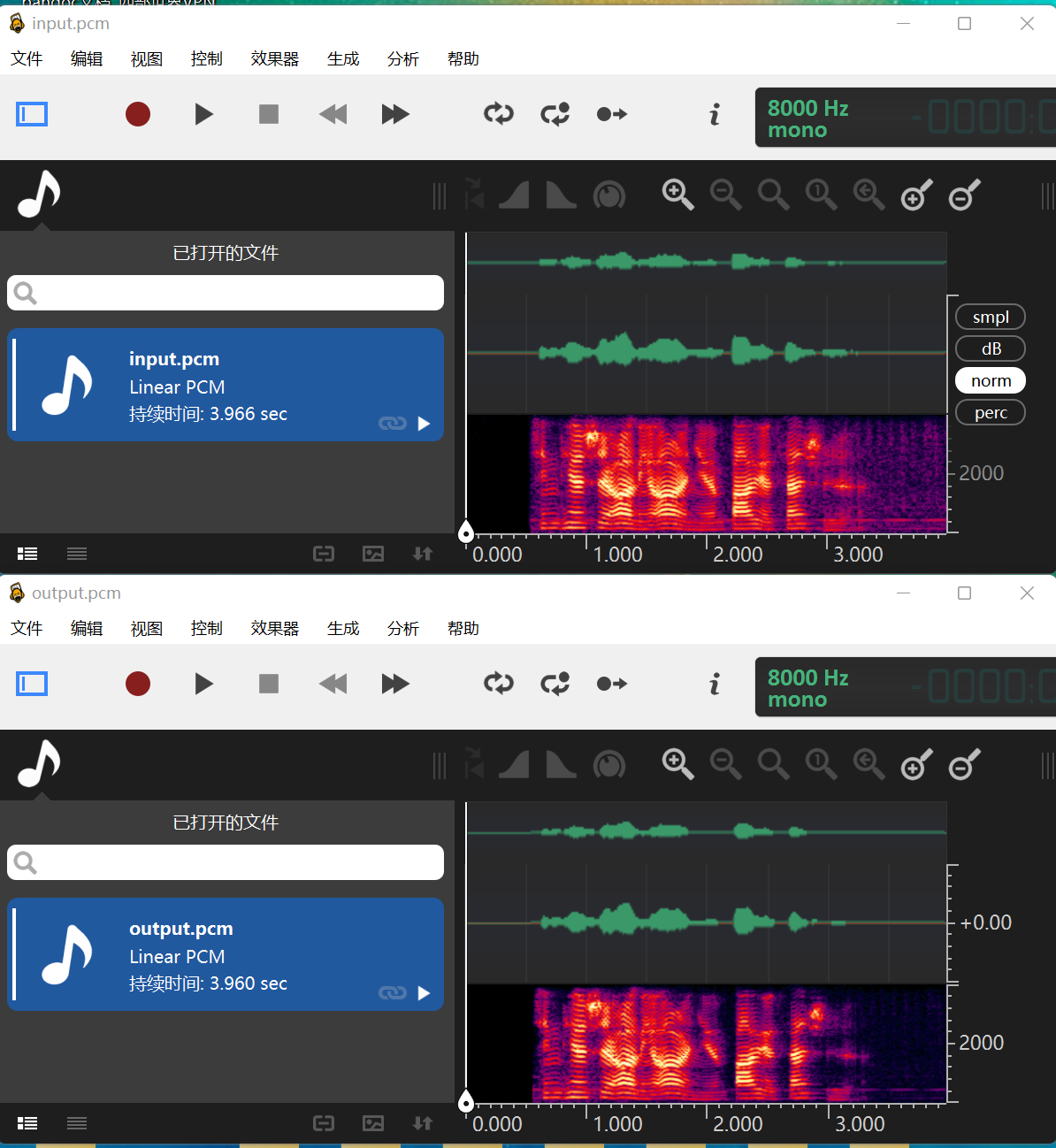
Task: Click Record button in output.pcm window
Action: 138,684
